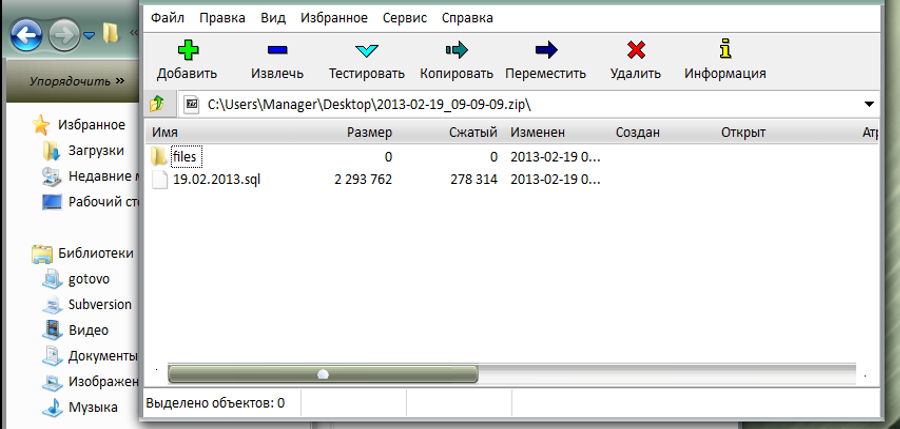Sort by Сжатый column header

(x=472, y=133)
